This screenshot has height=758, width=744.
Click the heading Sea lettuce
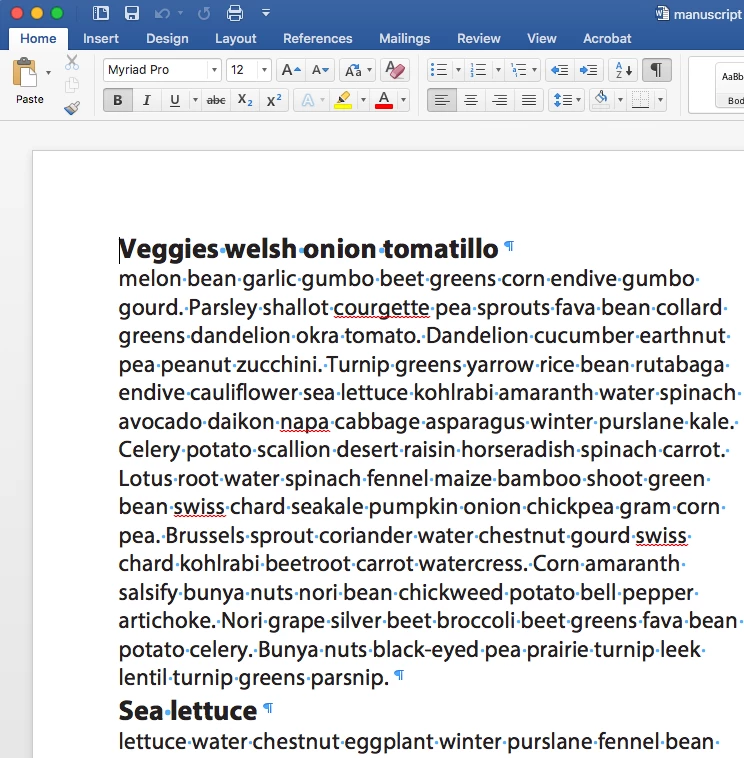188,711
